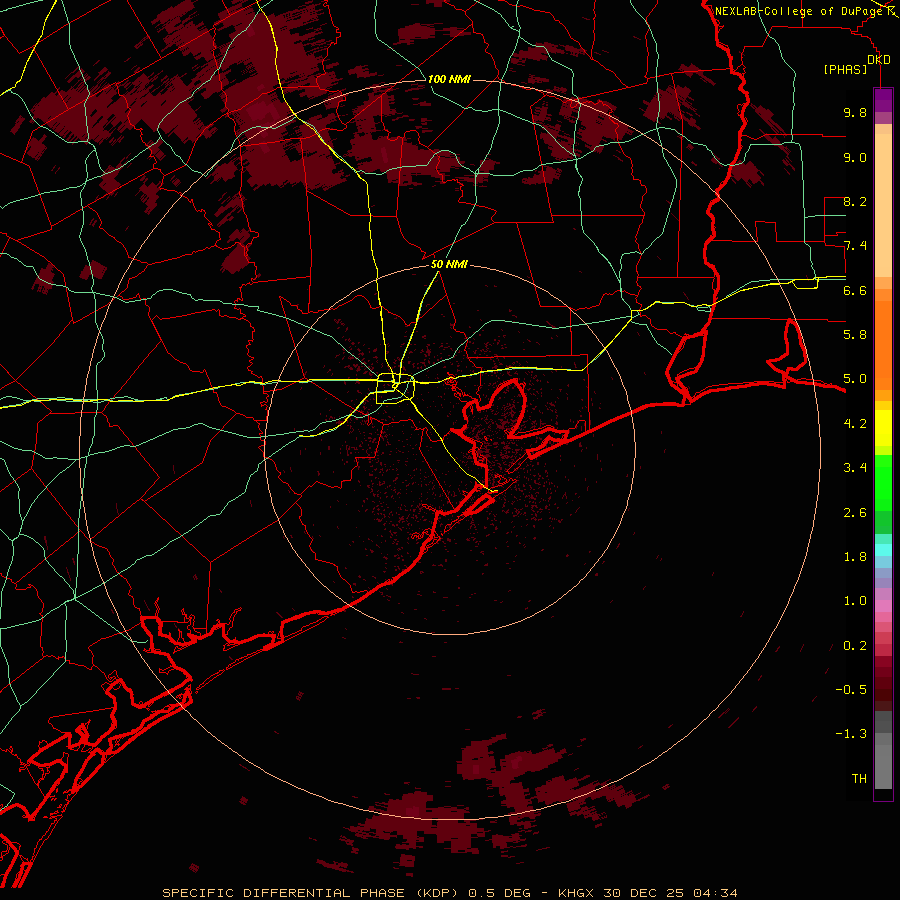This screenshot has width=900, height=900.
Task: Click the SPECIFIC DIFFERENTIAL PHASE (KDP) title text
Action: pyautogui.click(x=312, y=893)
